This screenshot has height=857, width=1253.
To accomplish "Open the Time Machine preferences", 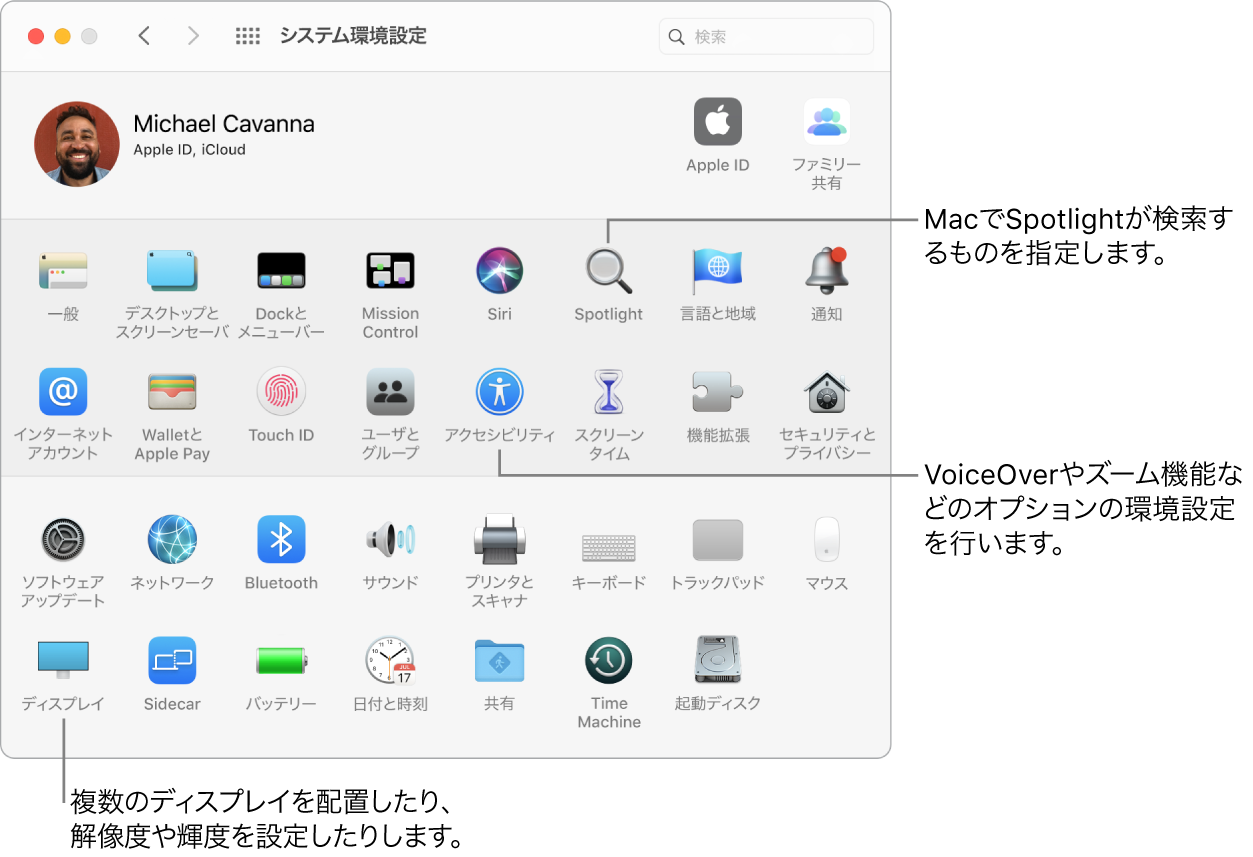I will [608, 660].
